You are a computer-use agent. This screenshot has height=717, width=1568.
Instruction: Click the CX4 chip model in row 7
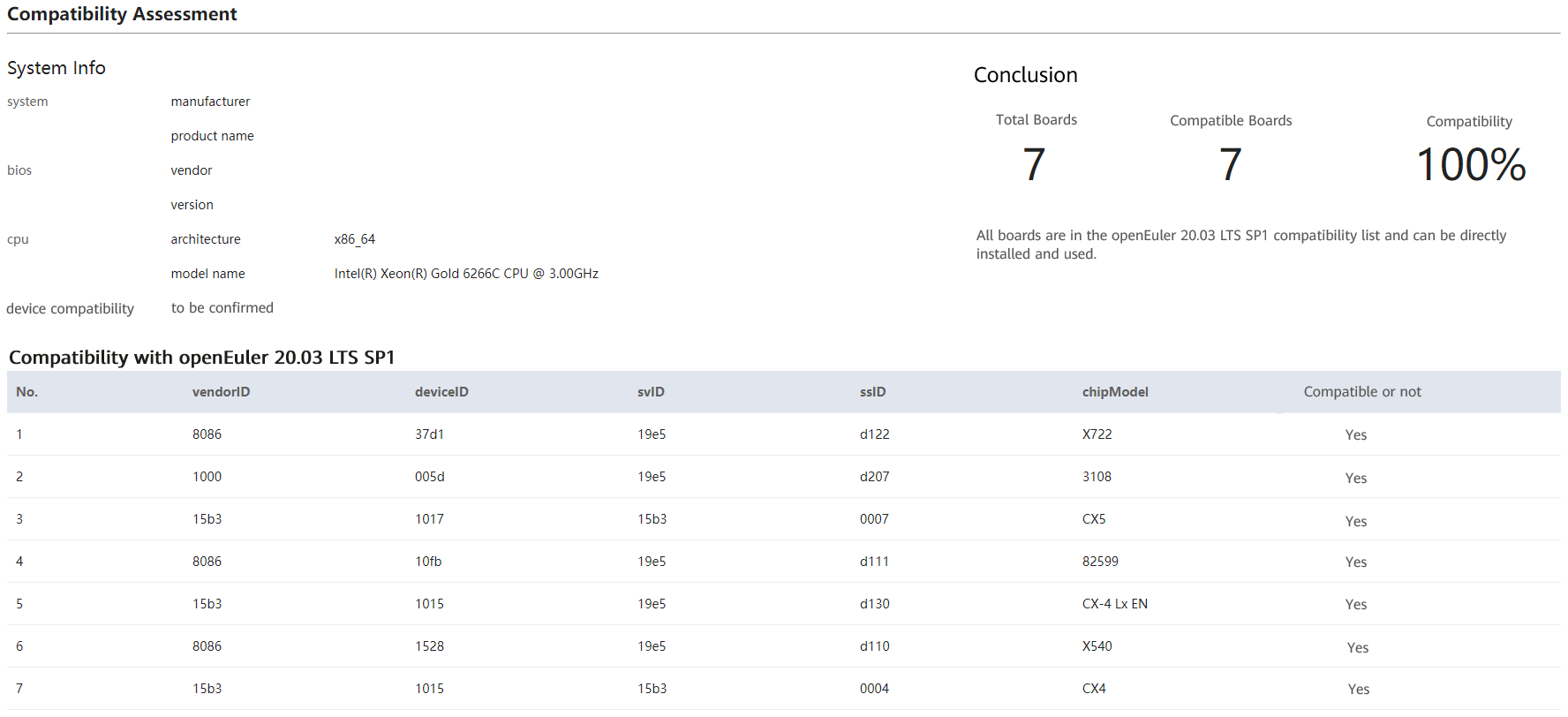tap(1093, 689)
